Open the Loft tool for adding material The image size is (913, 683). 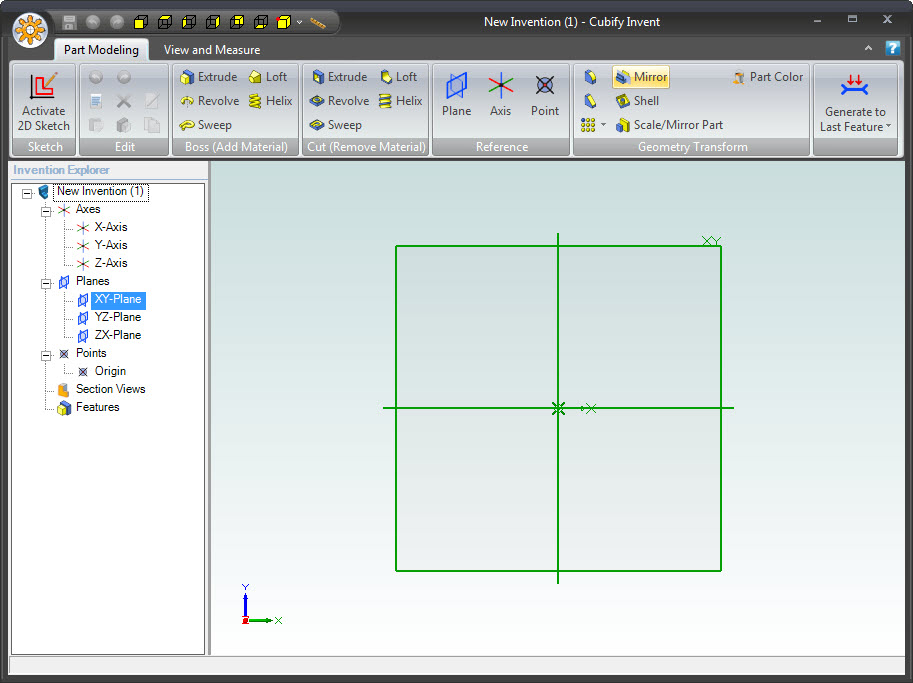268,76
